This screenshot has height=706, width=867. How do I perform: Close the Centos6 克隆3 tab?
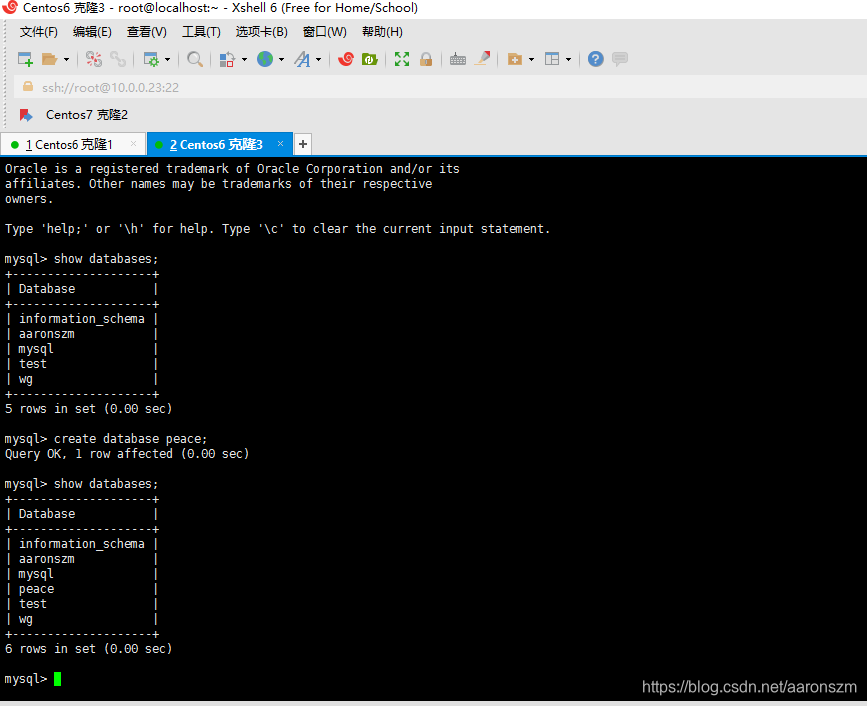(x=280, y=144)
